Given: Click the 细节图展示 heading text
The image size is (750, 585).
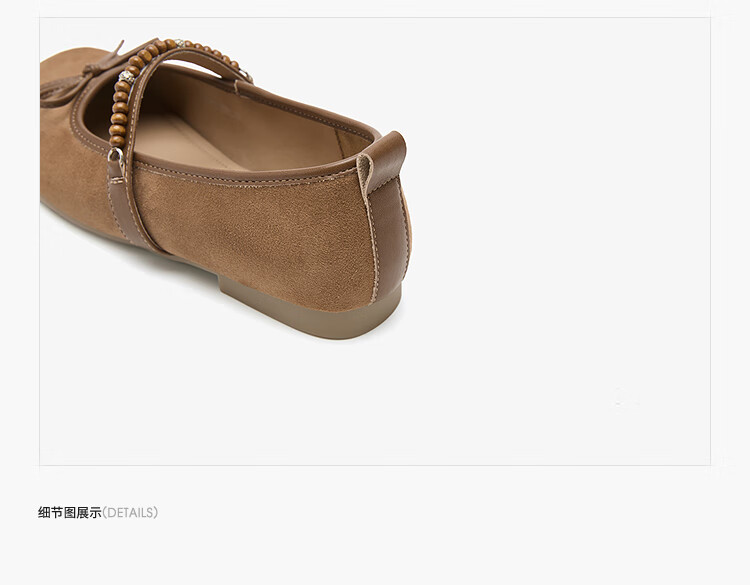Looking at the screenshot, I should coord(70,513).
